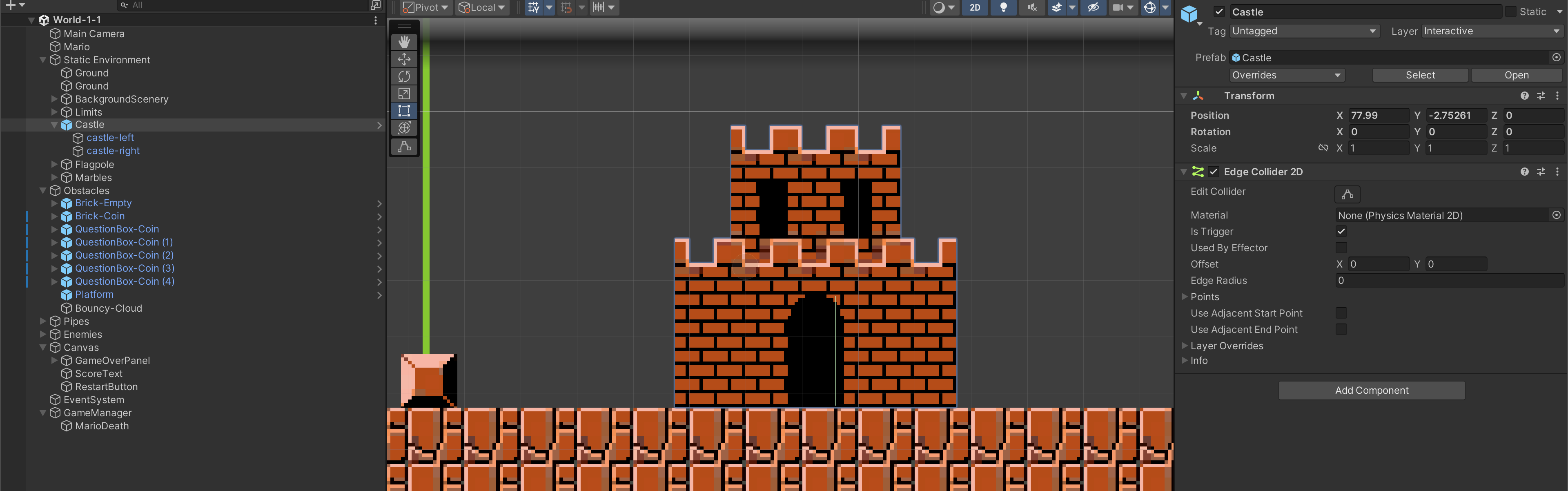
Task: Expand the Pipes hierarchy node
Action: pos(42,321)
